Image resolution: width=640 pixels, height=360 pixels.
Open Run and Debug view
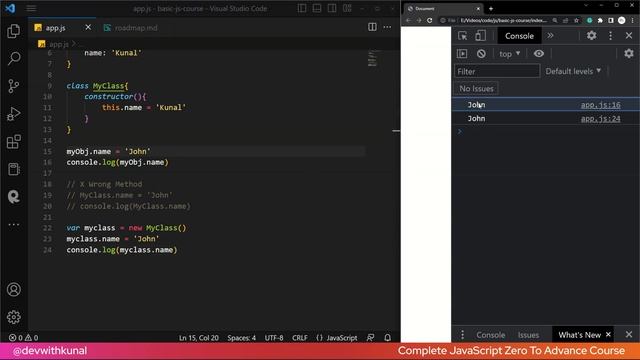[x=13, y=114]
